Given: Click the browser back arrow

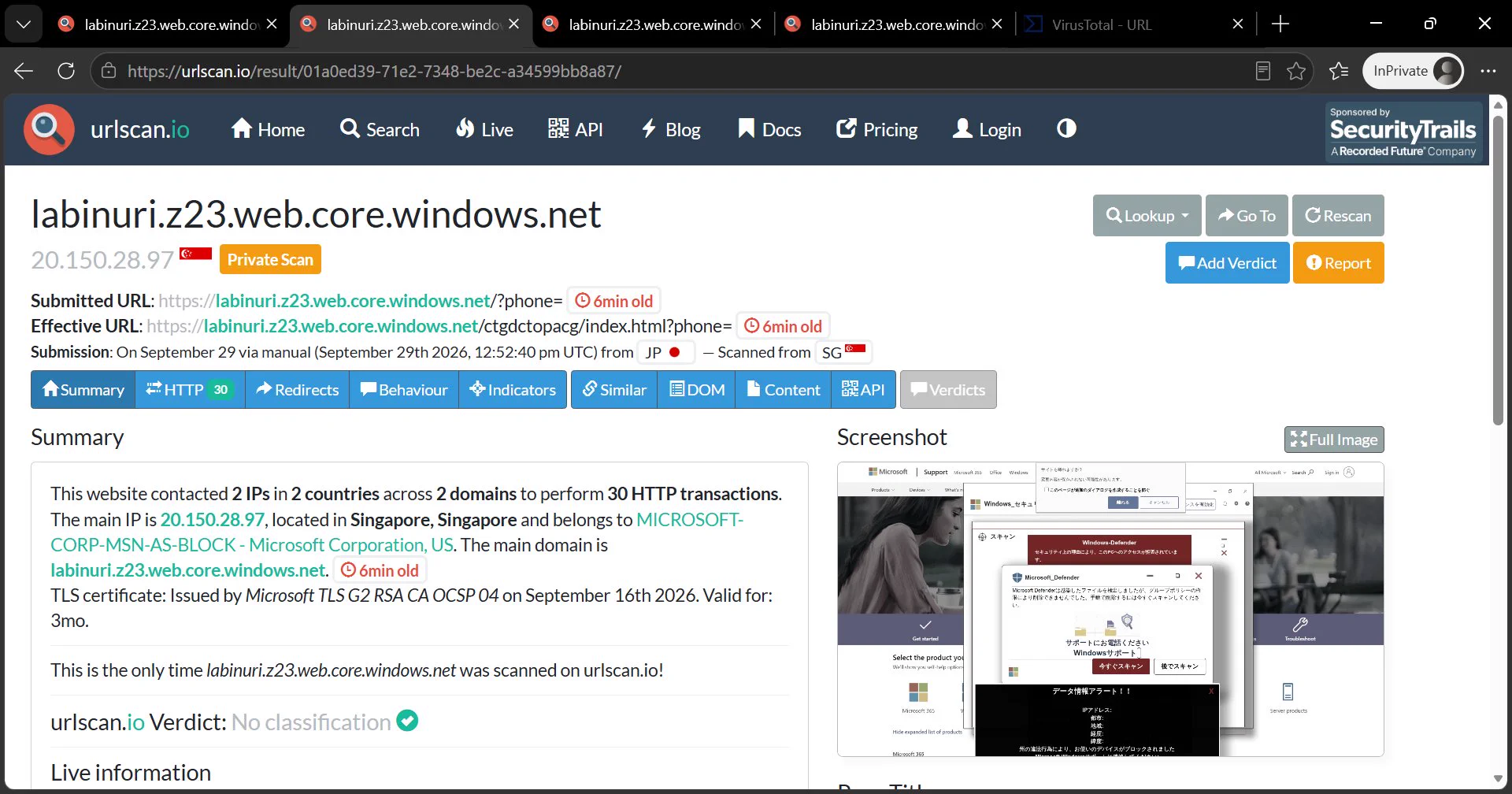Looking at the screenshot, I should [x=24, y=71].
